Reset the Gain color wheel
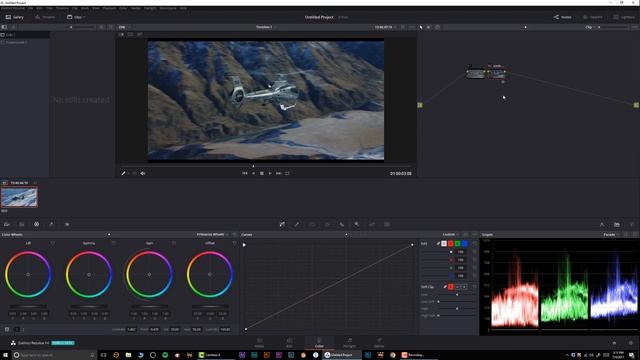The width and height of the screenshot is (640, 360). click(x=173, y=243)
